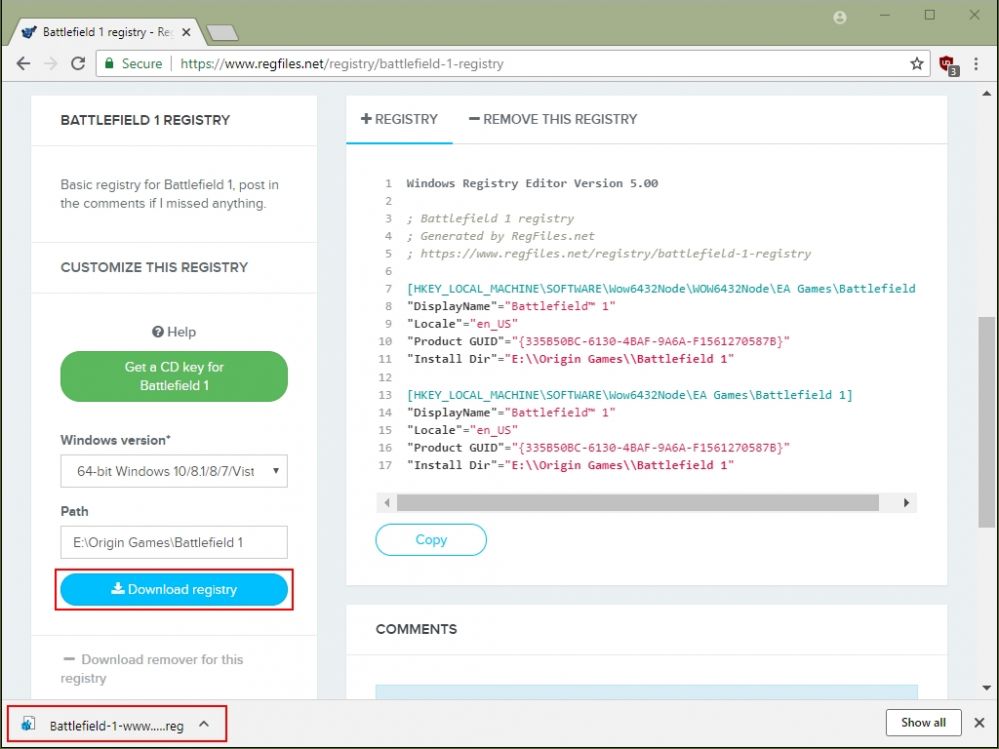Click the Show all downloads button
The width and height of the screenshot is (999, 749).
click(923, 722)
